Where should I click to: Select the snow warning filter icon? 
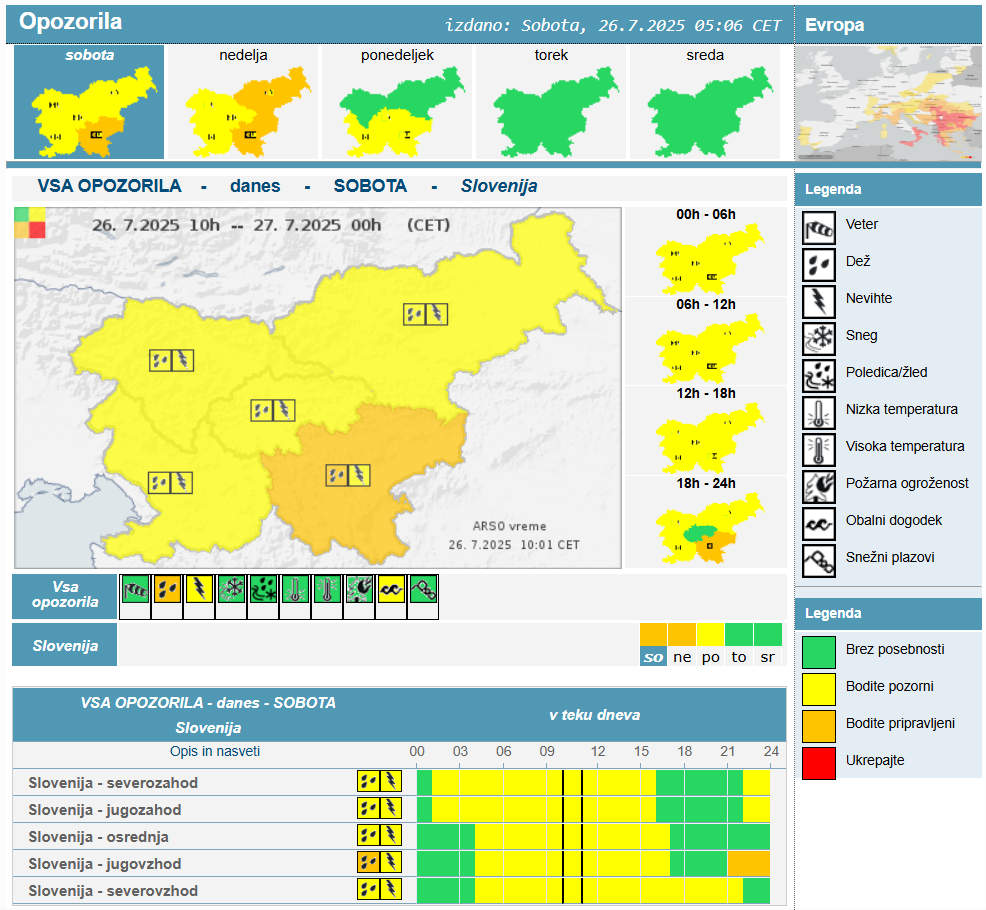click(231, 589)
